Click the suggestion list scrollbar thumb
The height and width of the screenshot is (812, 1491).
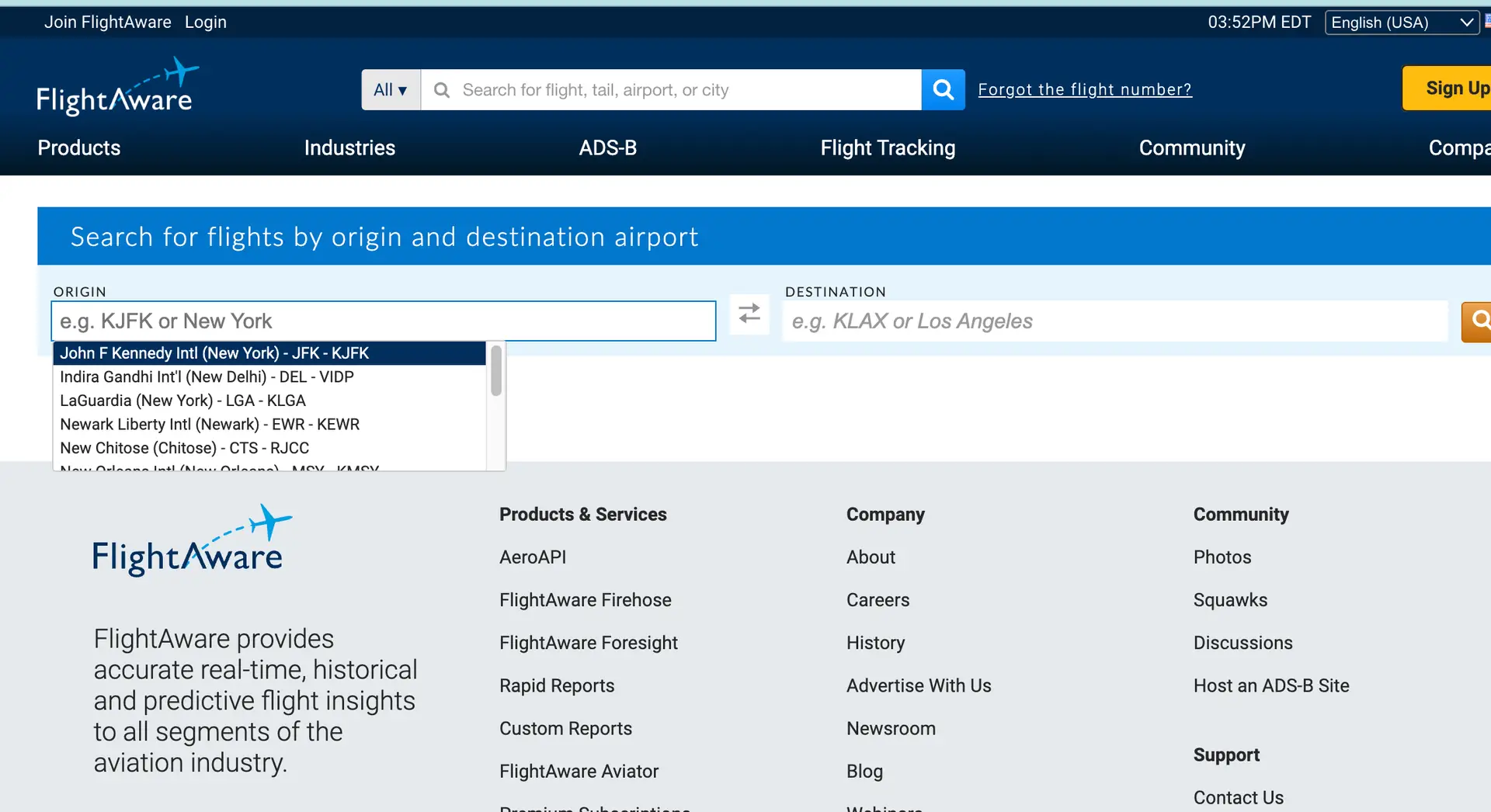pos(496,370)
